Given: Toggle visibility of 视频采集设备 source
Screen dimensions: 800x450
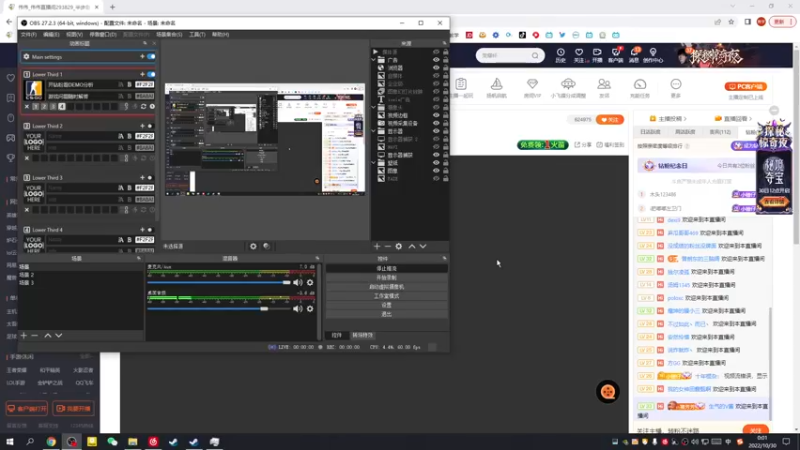Looking at the screenshot, I should coord(436,123).
